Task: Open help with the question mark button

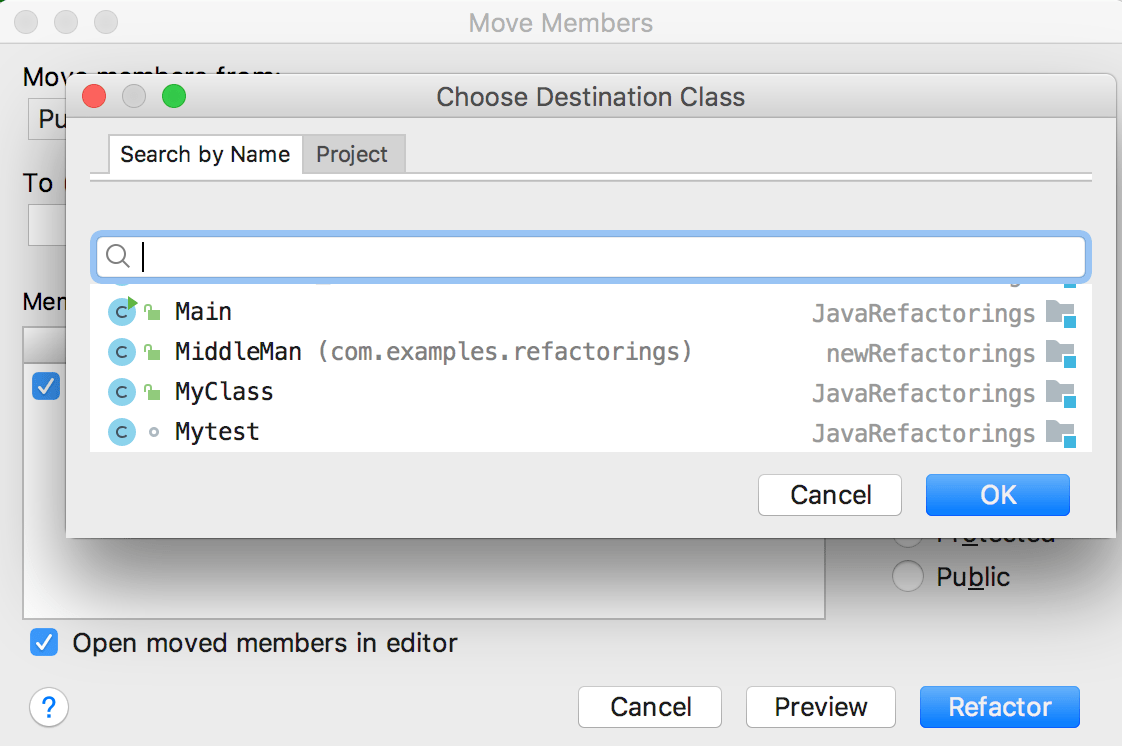Action: 49,707
